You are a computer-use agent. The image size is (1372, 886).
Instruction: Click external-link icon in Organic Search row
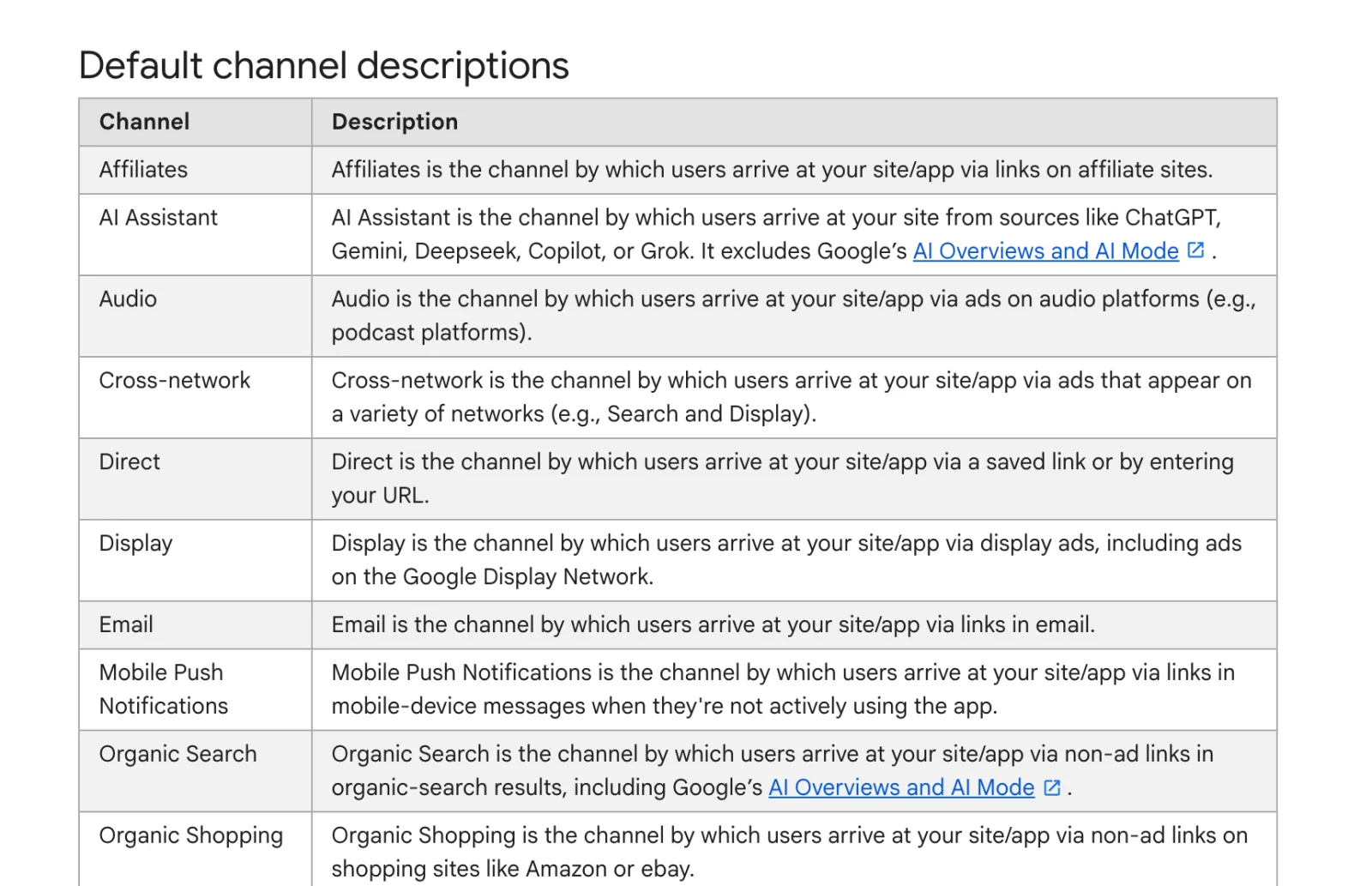pos(1051,787)
